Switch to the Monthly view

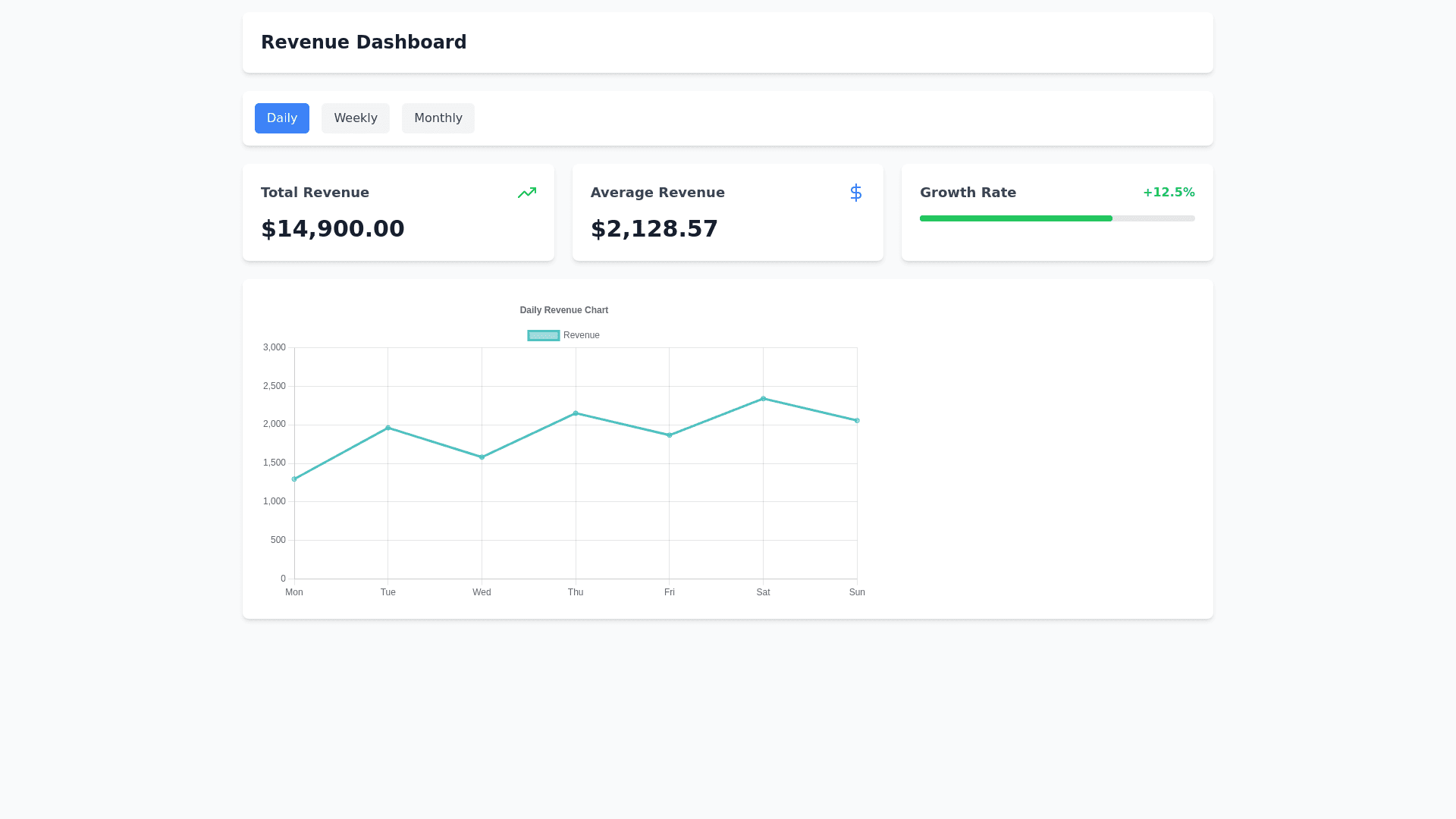coord(438,118)
